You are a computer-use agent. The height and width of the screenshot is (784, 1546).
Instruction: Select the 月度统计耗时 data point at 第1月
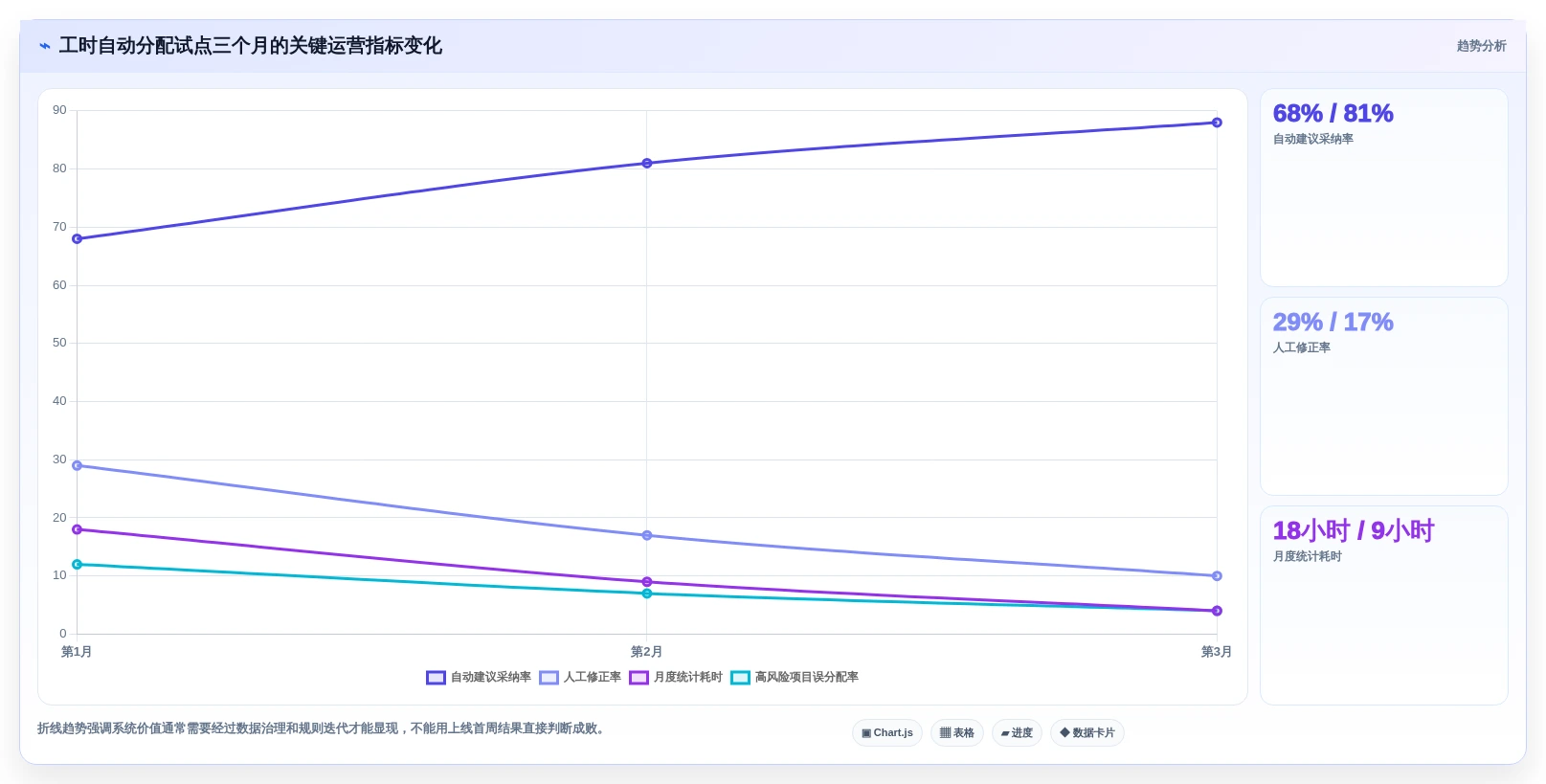[x=78, y=529]
